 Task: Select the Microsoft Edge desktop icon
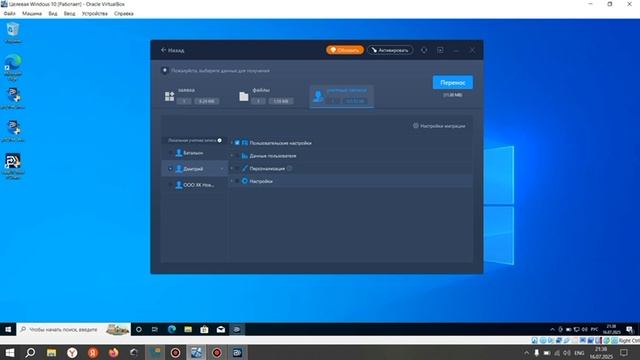(13, 67)
